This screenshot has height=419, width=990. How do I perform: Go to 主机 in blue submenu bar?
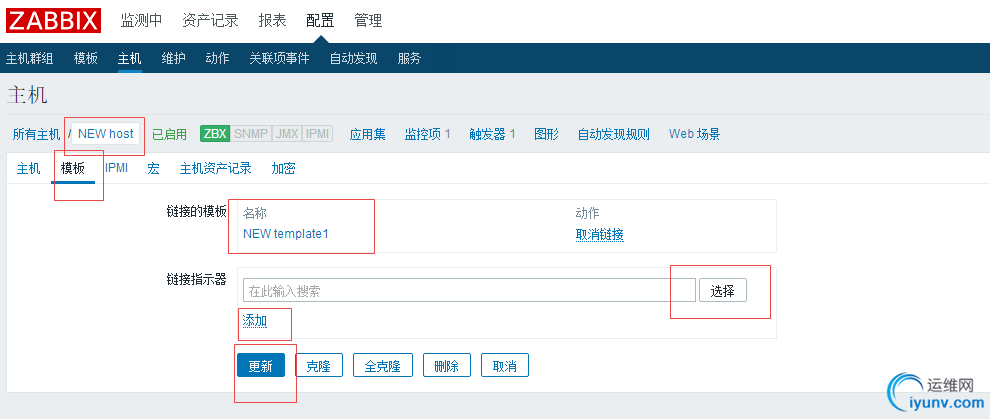point(129,59)
